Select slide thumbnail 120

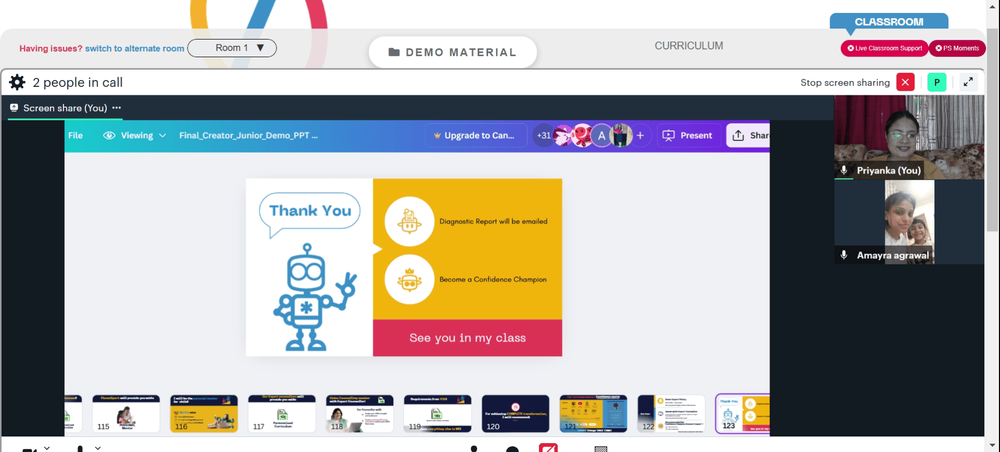coord(515,413)
